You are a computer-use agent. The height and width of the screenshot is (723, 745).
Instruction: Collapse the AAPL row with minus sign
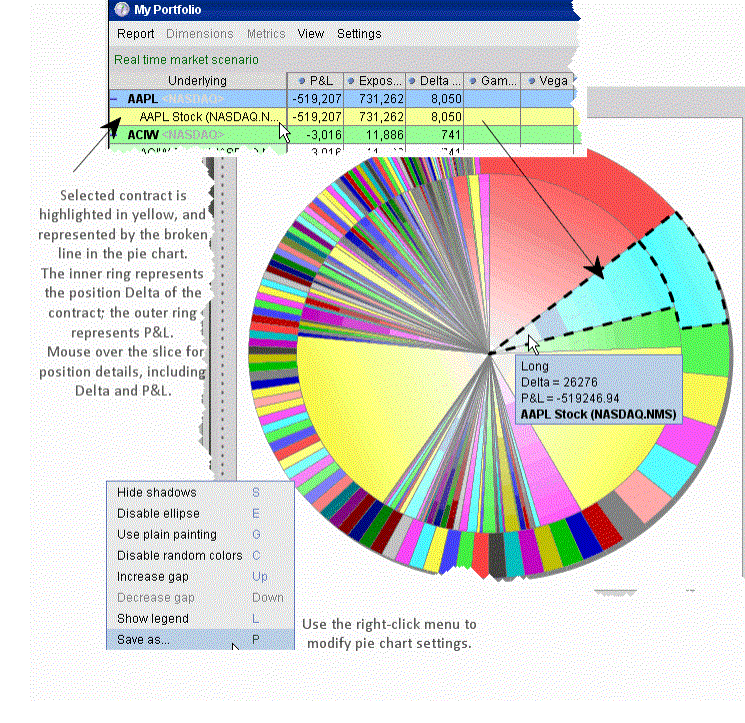[115, 99]
